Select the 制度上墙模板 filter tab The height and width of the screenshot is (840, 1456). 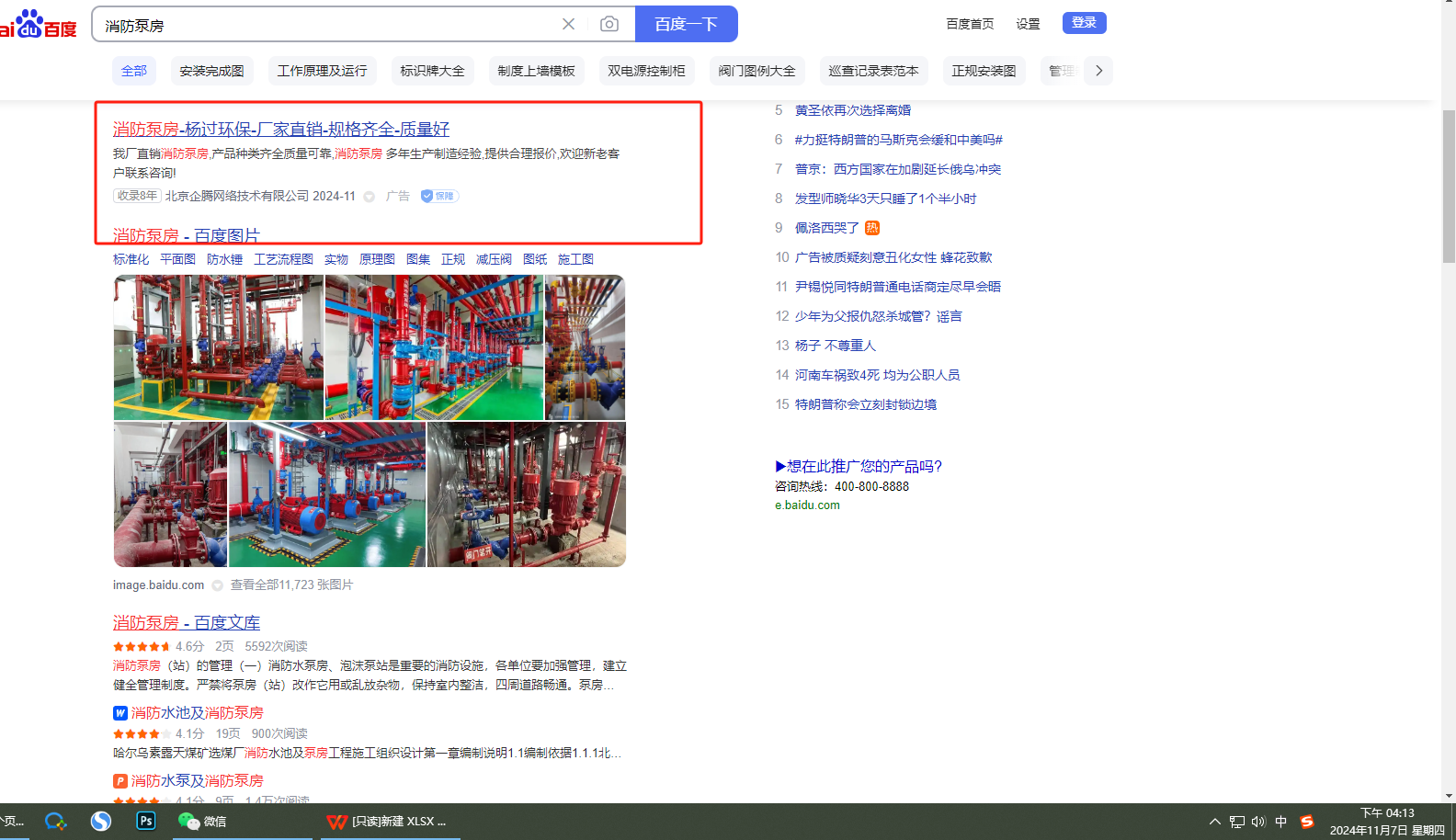537,71
